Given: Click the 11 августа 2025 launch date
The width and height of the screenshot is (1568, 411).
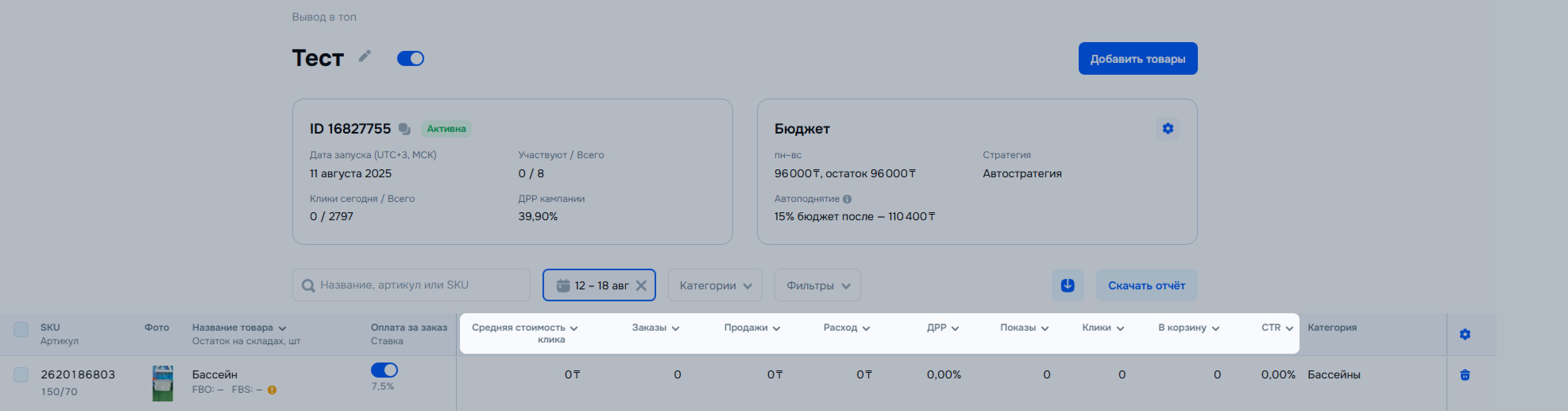Looking at the screenshot, I should [x=351, y=174].
